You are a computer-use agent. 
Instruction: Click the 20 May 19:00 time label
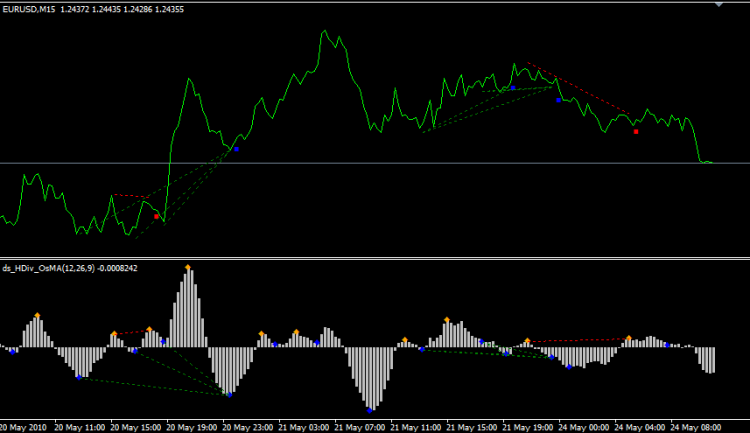pyautogui.click(x=191, y=427)
